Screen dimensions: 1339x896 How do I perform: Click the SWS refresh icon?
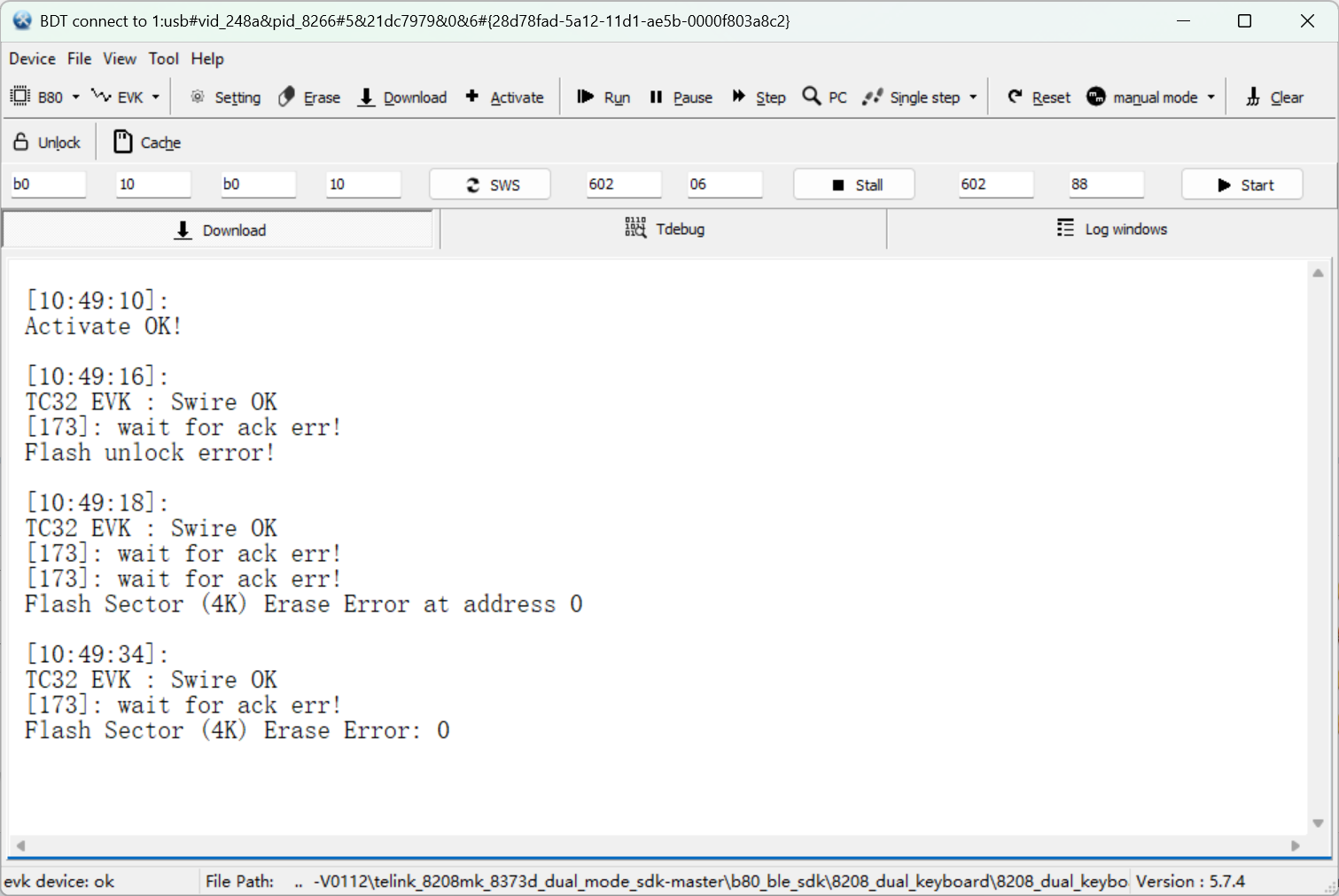pos(473,184)
